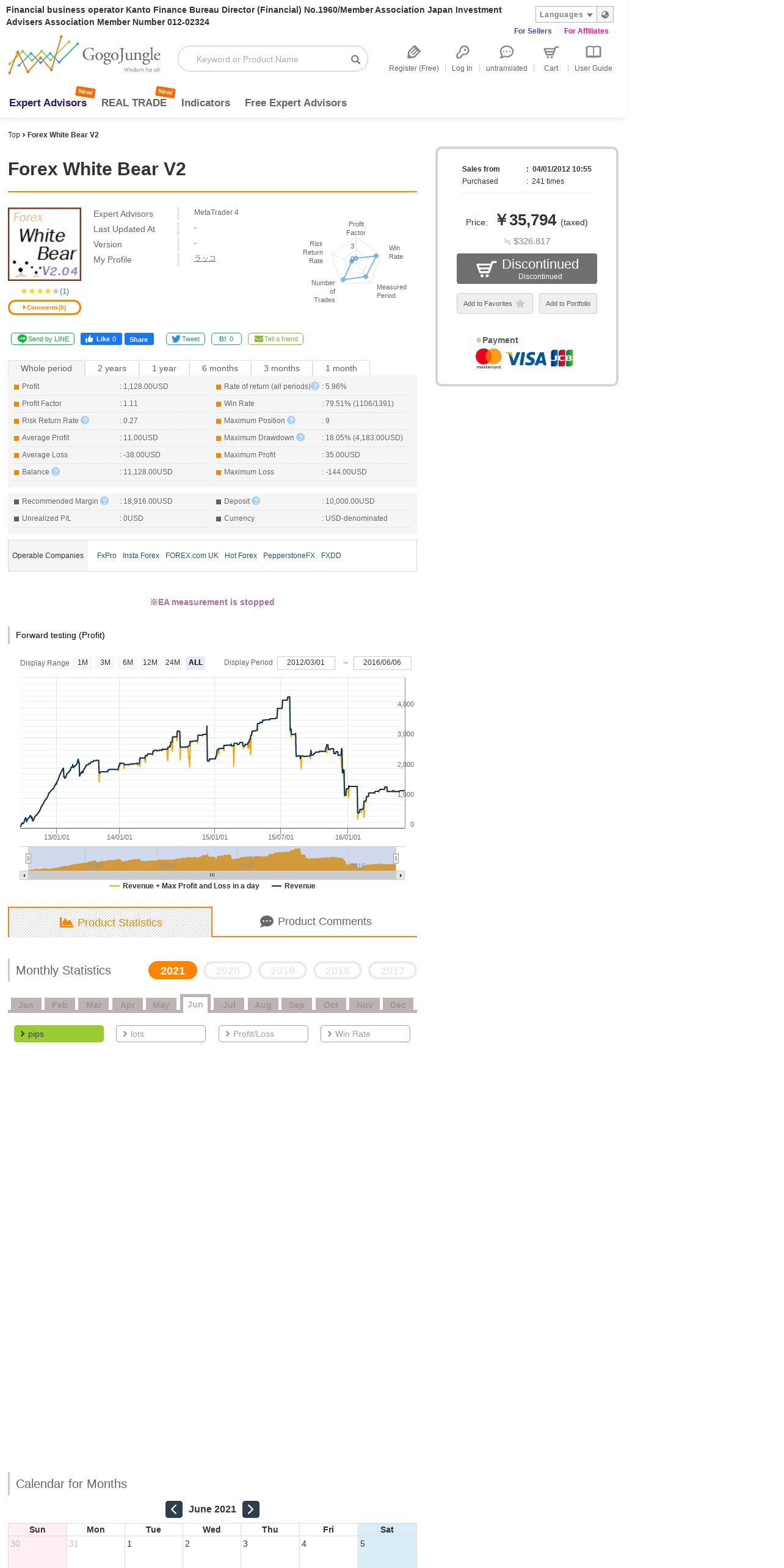The height and width of the screenshot is (1568, 784).
Task: Open Product Comments tab
Action: tap(315, 921)
